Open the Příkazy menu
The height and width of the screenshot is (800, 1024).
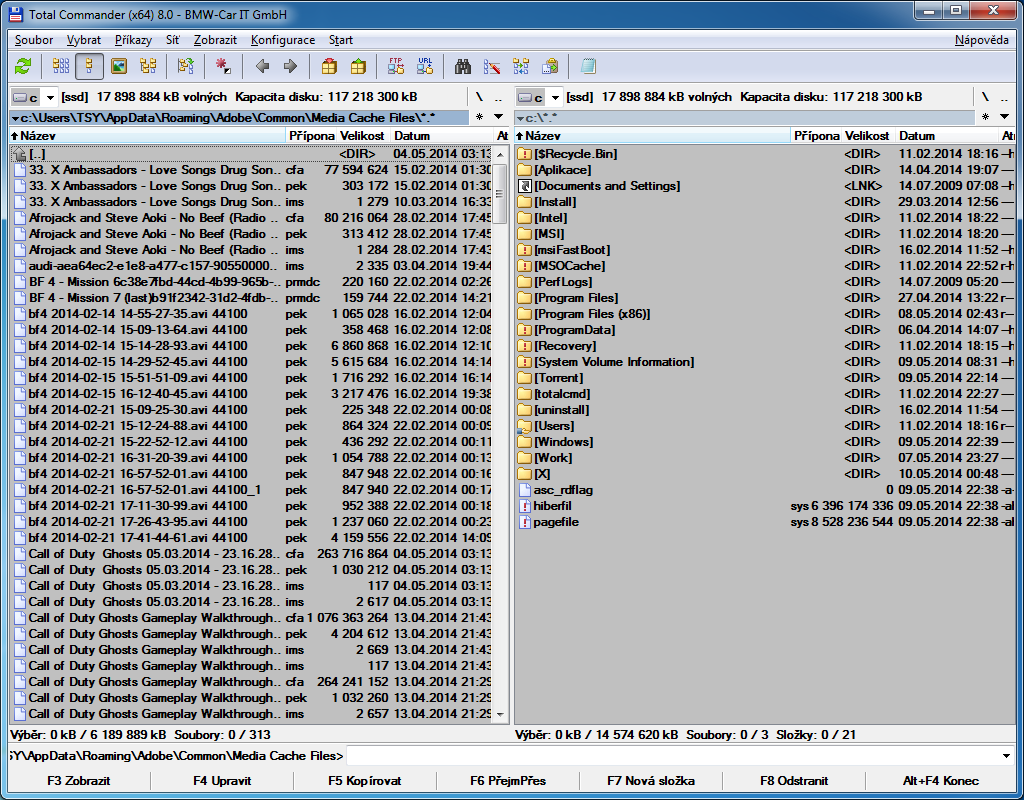pos(133,40)
